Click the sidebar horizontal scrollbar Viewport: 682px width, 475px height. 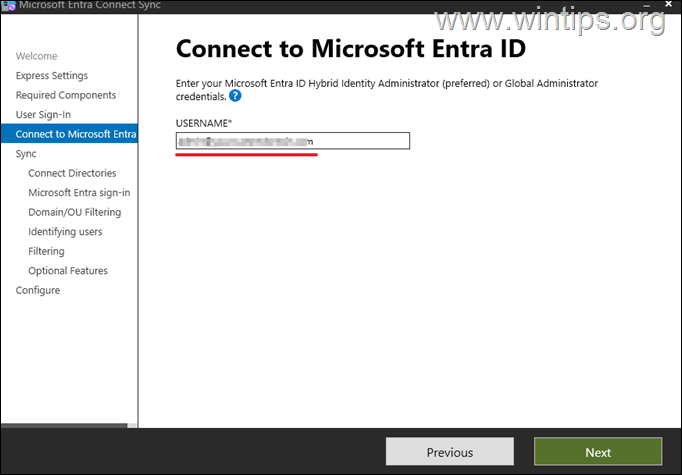[64, 425]
